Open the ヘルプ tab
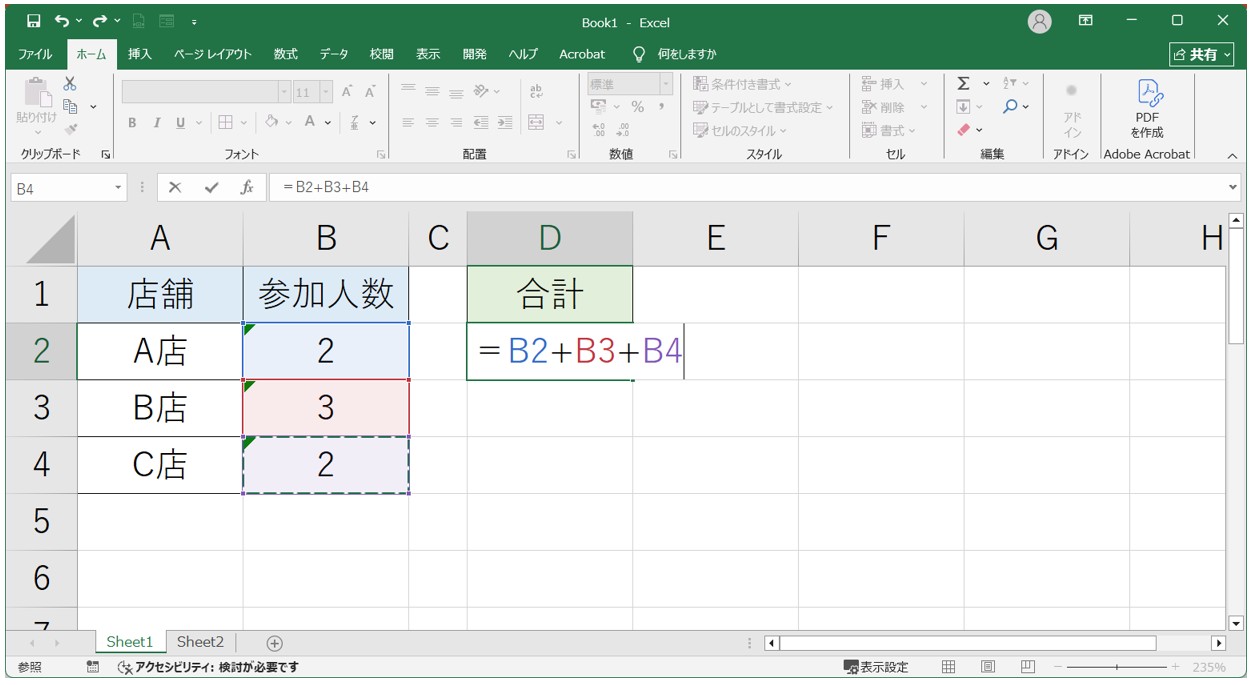 [523, 54]
